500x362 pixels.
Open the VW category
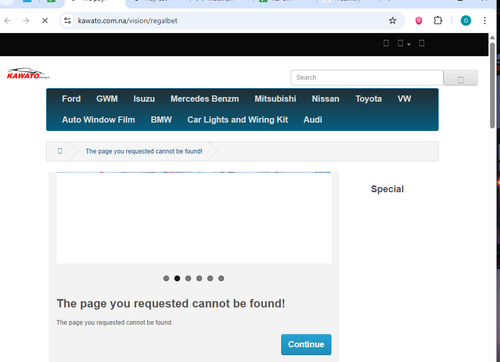pos(404,99)
